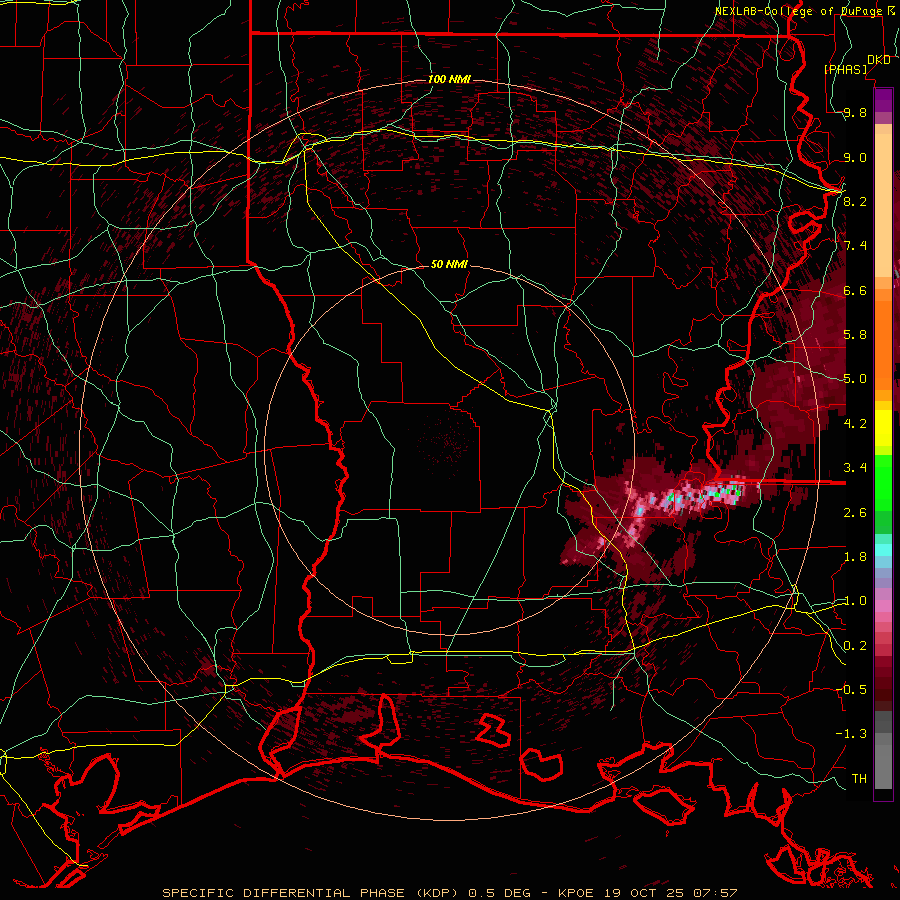Click the -1.3 legend tick label
This screenshot has height=900, width=900.
click(x=851, y=734)
